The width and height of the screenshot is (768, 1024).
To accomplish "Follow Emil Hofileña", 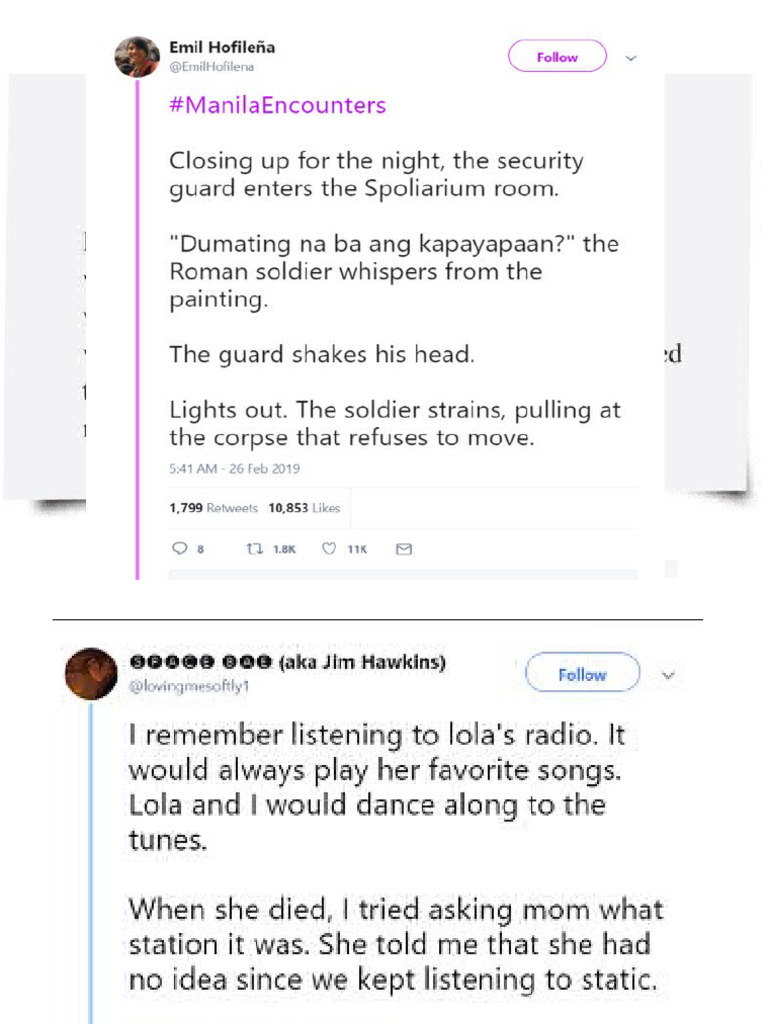I will [x=557, y=57].
